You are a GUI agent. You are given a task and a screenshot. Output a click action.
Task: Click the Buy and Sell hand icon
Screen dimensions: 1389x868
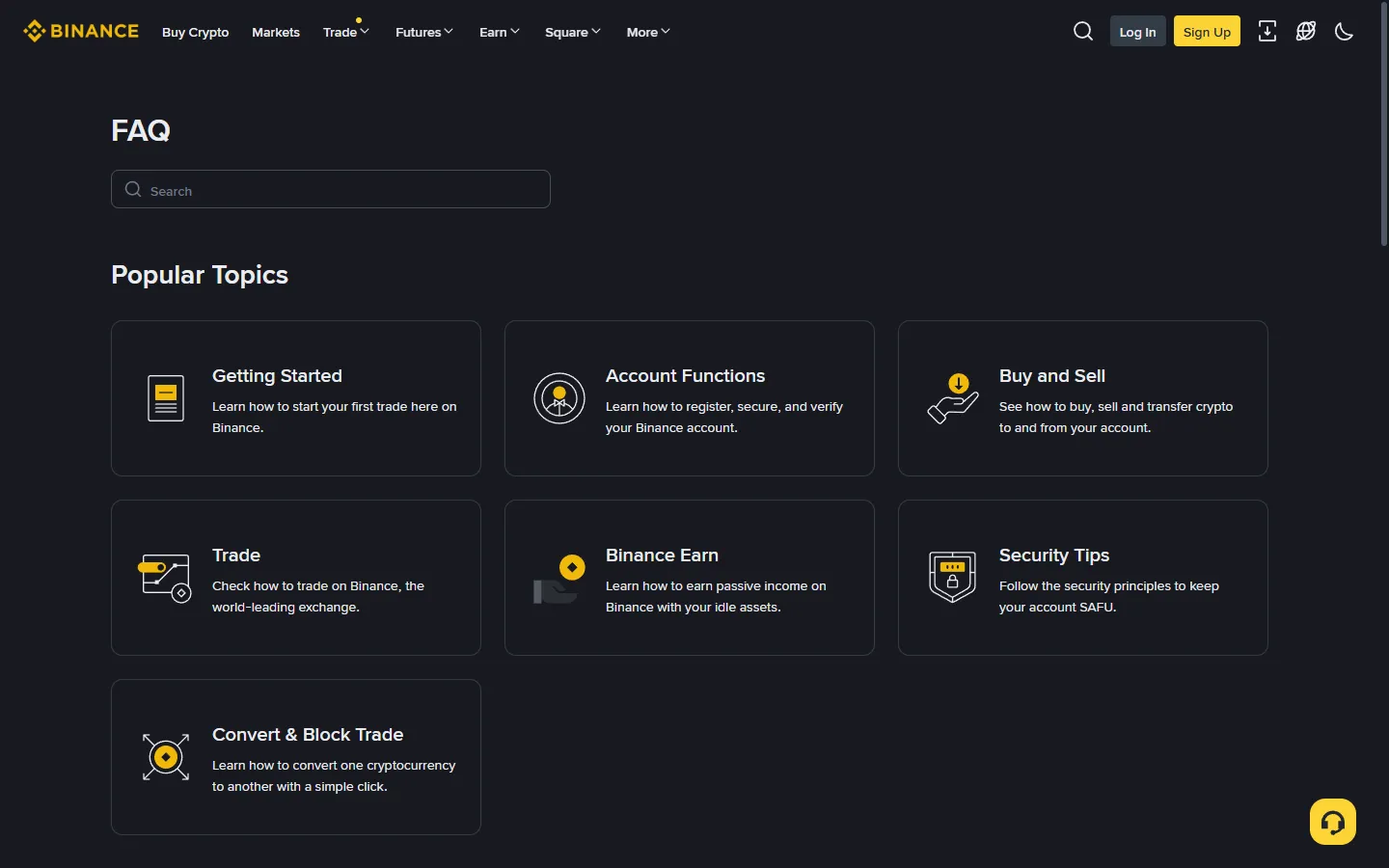click(953, 398)
